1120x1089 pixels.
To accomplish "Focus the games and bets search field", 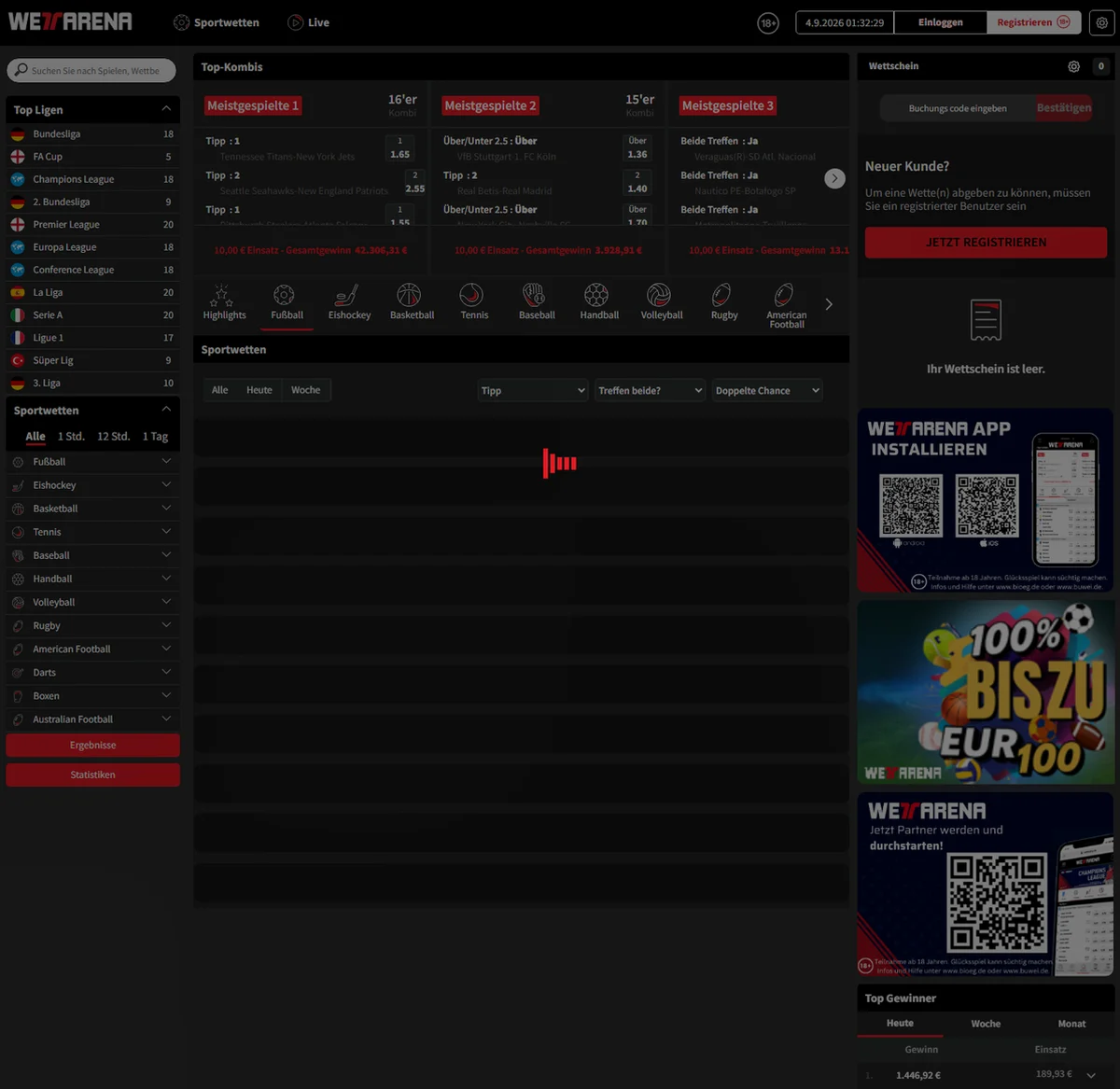I will point(91,70).
